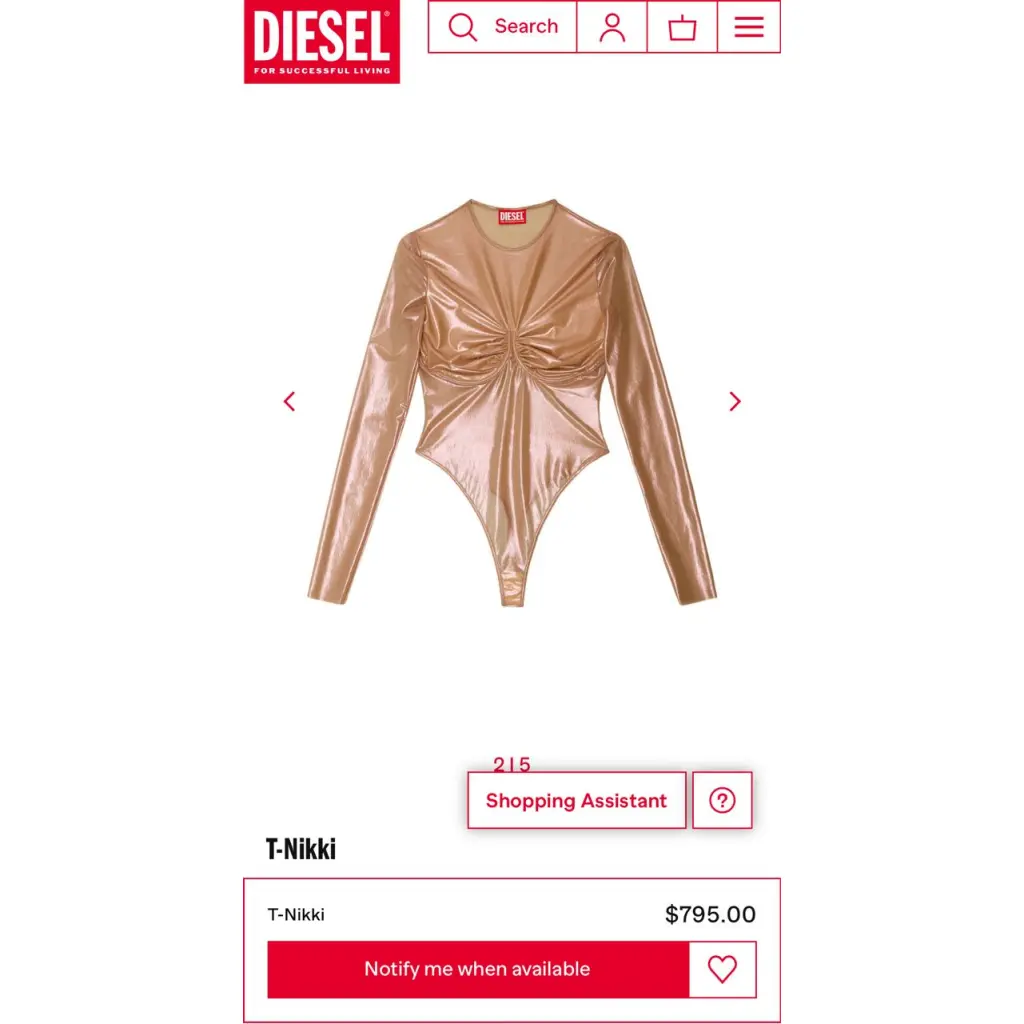Screen dimensions: 1024x1024
Task: Add T-Nikki to wishlist with heart
Action: point(722,969)
